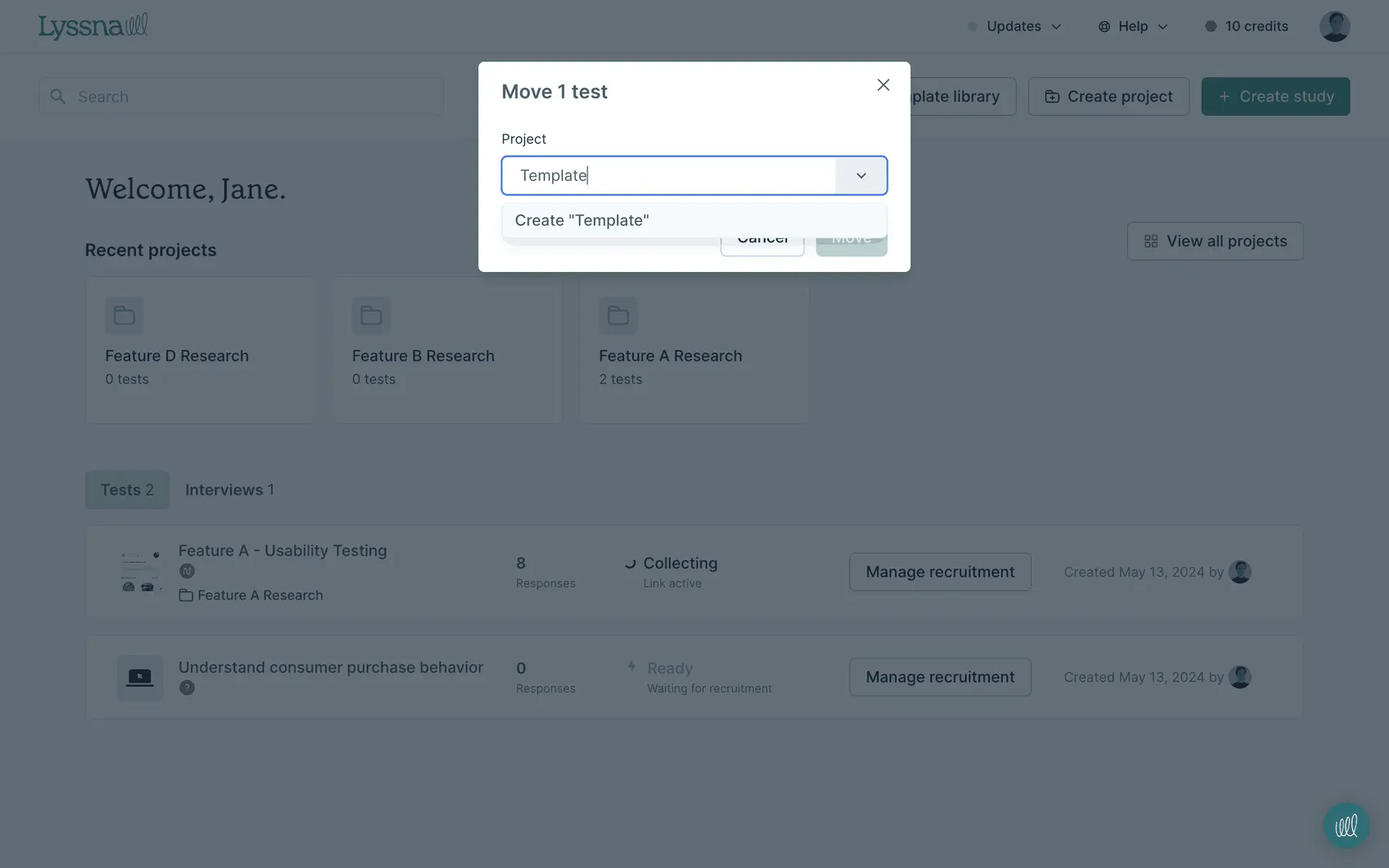Screen dimensions: 1389x868
Task: Open Lyssna chat widget icon
Action: pyautogui.click(x=1346, y=825)
